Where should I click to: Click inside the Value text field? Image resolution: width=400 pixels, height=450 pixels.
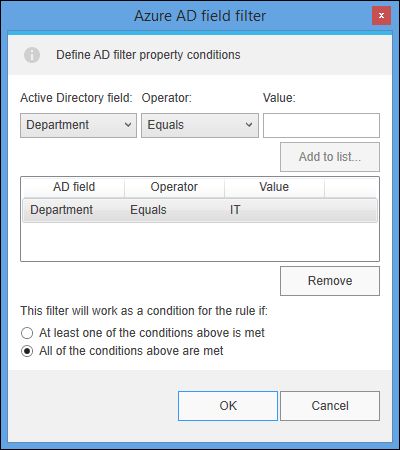(321, 125)
